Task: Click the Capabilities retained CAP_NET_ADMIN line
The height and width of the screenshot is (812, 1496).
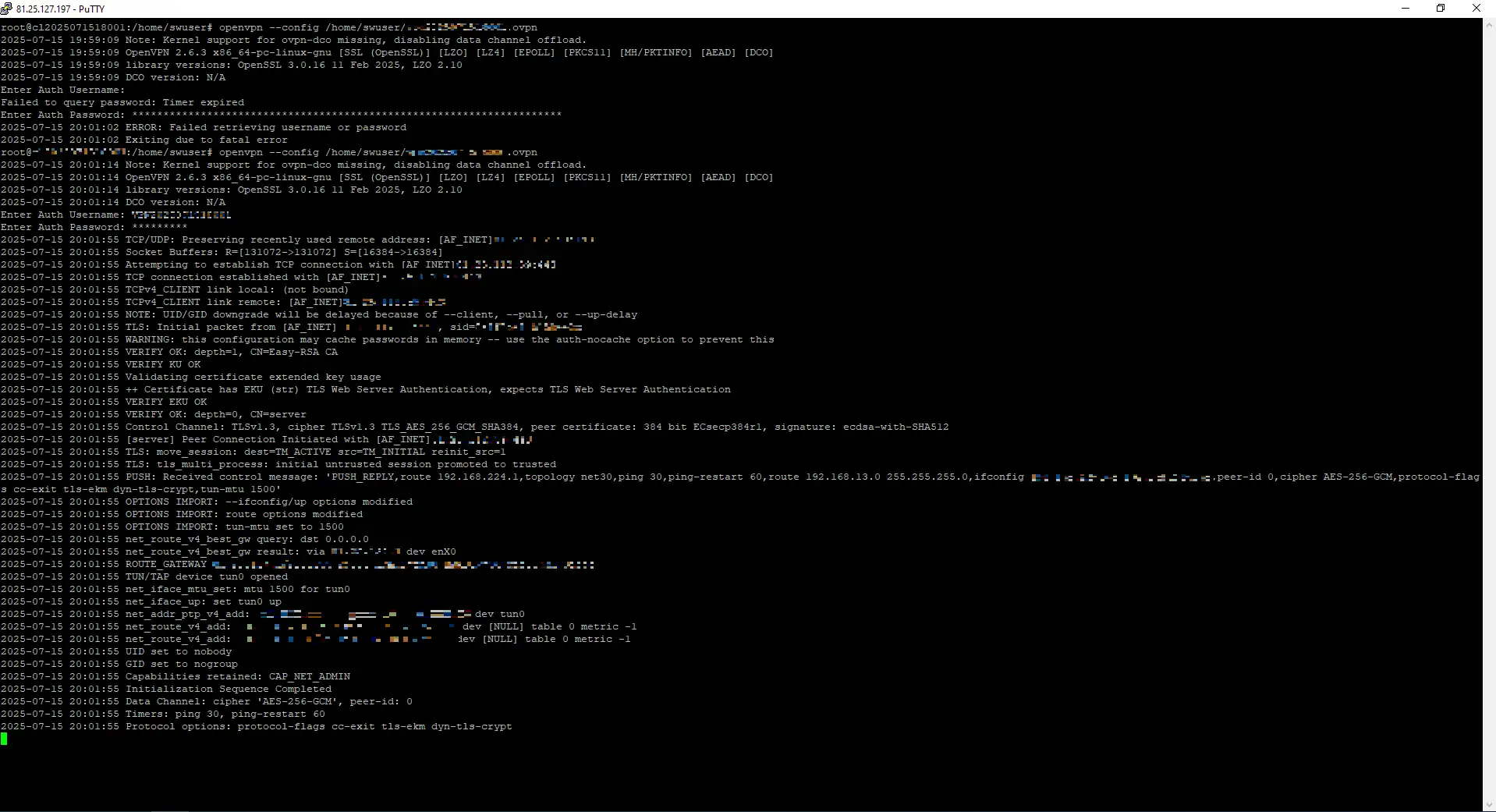Action: (x=237, y=676)
